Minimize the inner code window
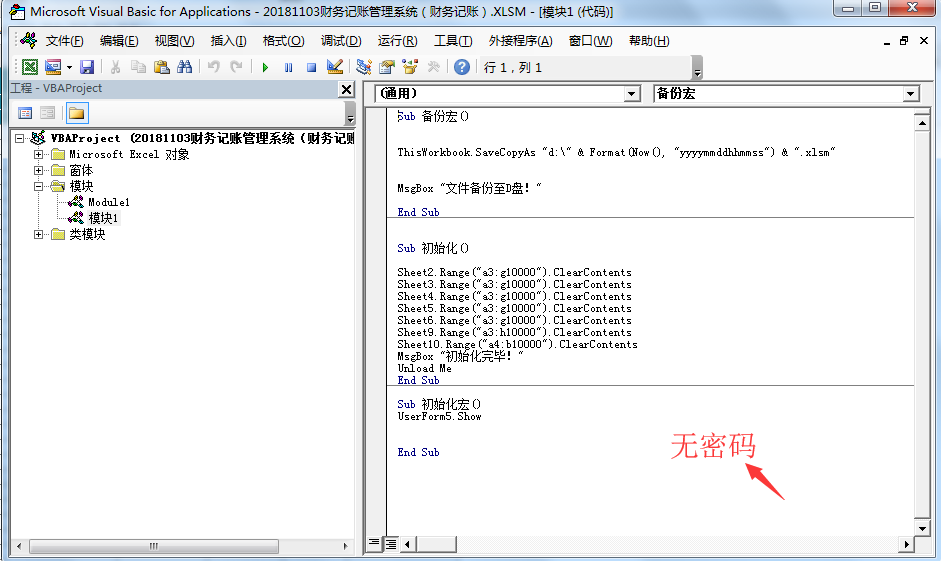This screenshot has width=941, height=561. tap(886, 41)
